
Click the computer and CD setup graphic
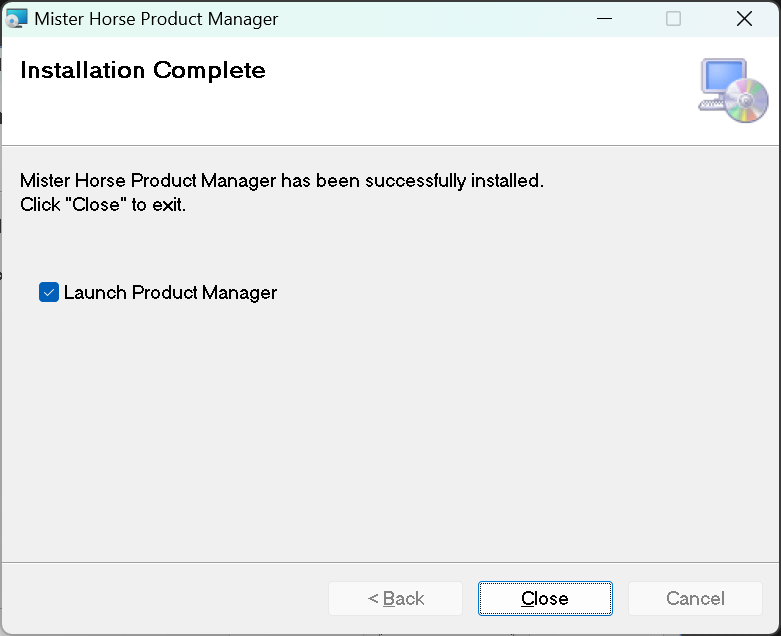point(733,91)
